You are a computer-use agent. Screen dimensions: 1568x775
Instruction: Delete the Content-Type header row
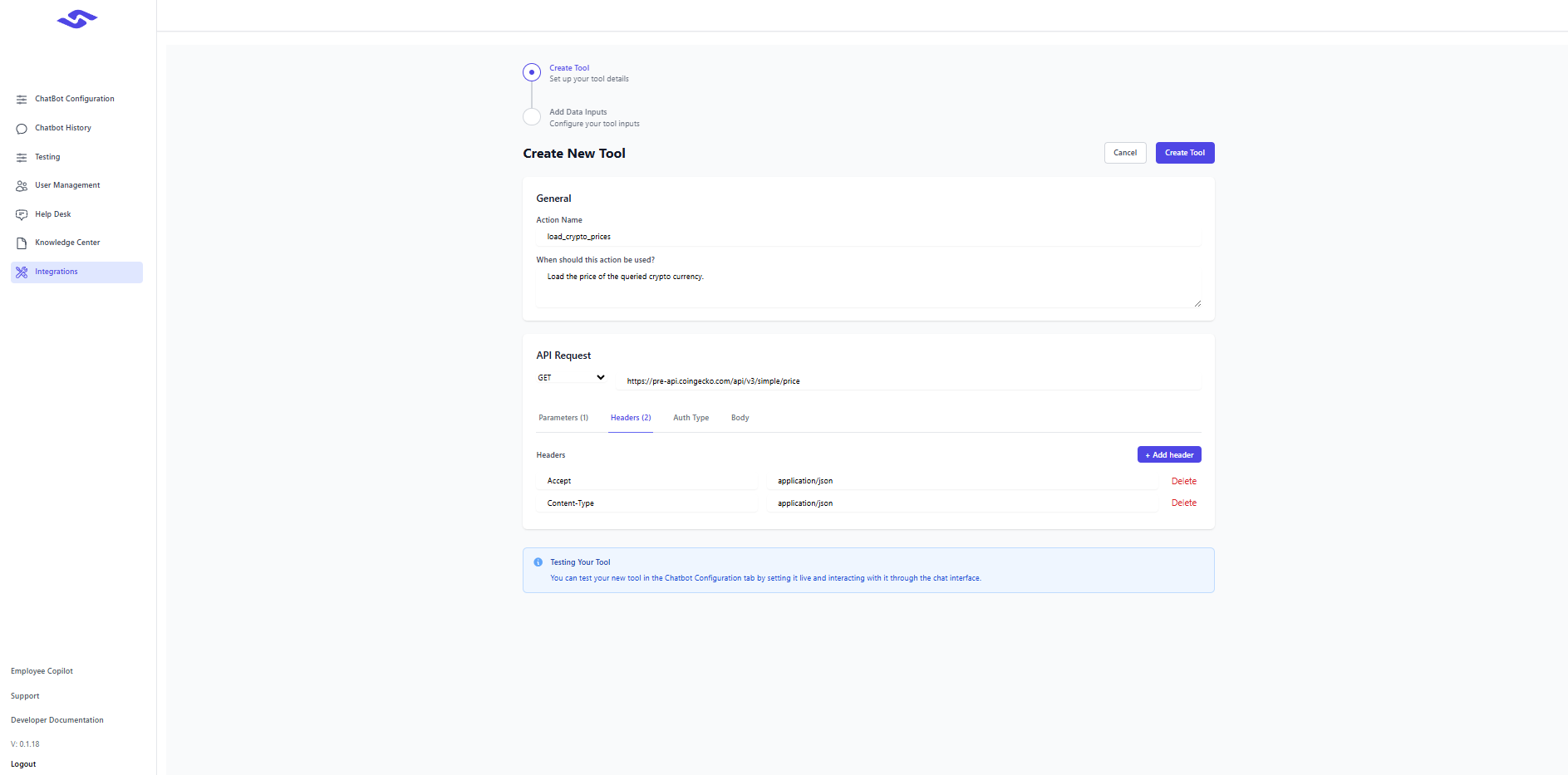1183,503
